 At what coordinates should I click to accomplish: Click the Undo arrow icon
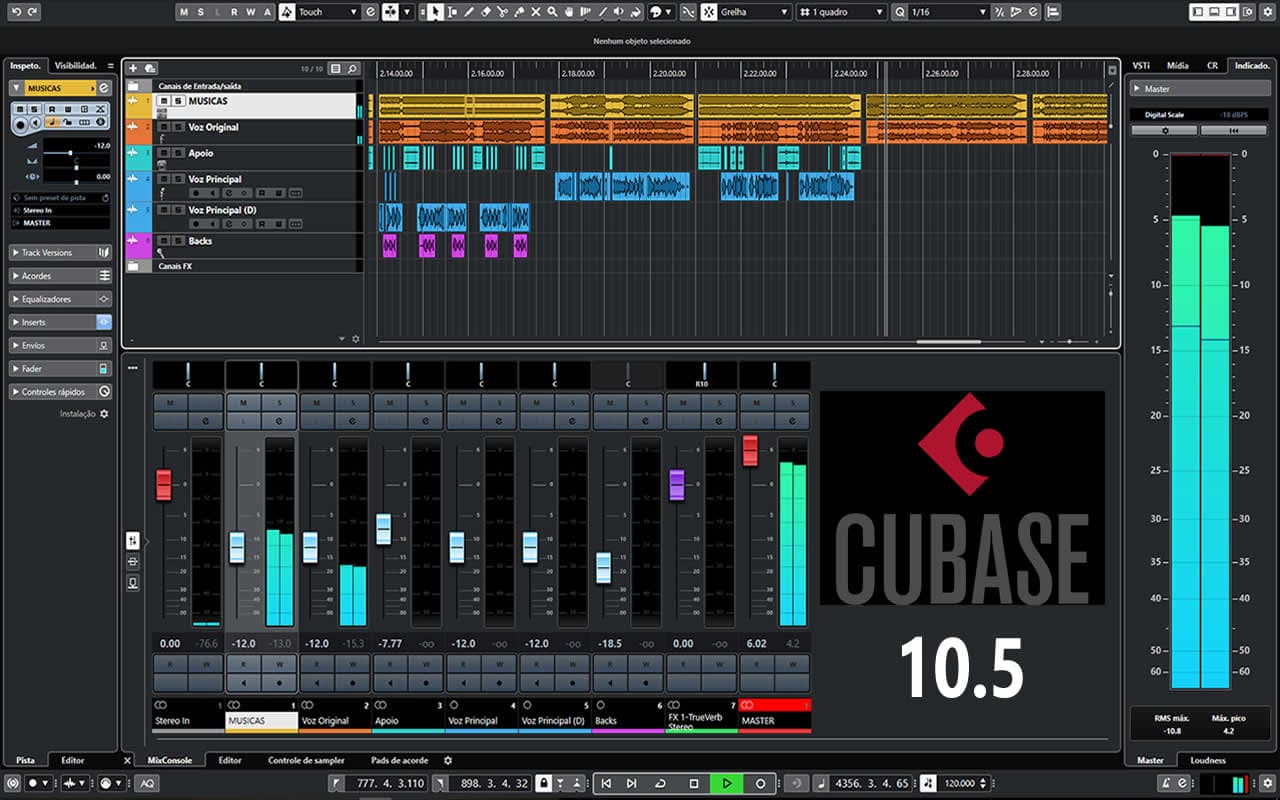point(16,12)
